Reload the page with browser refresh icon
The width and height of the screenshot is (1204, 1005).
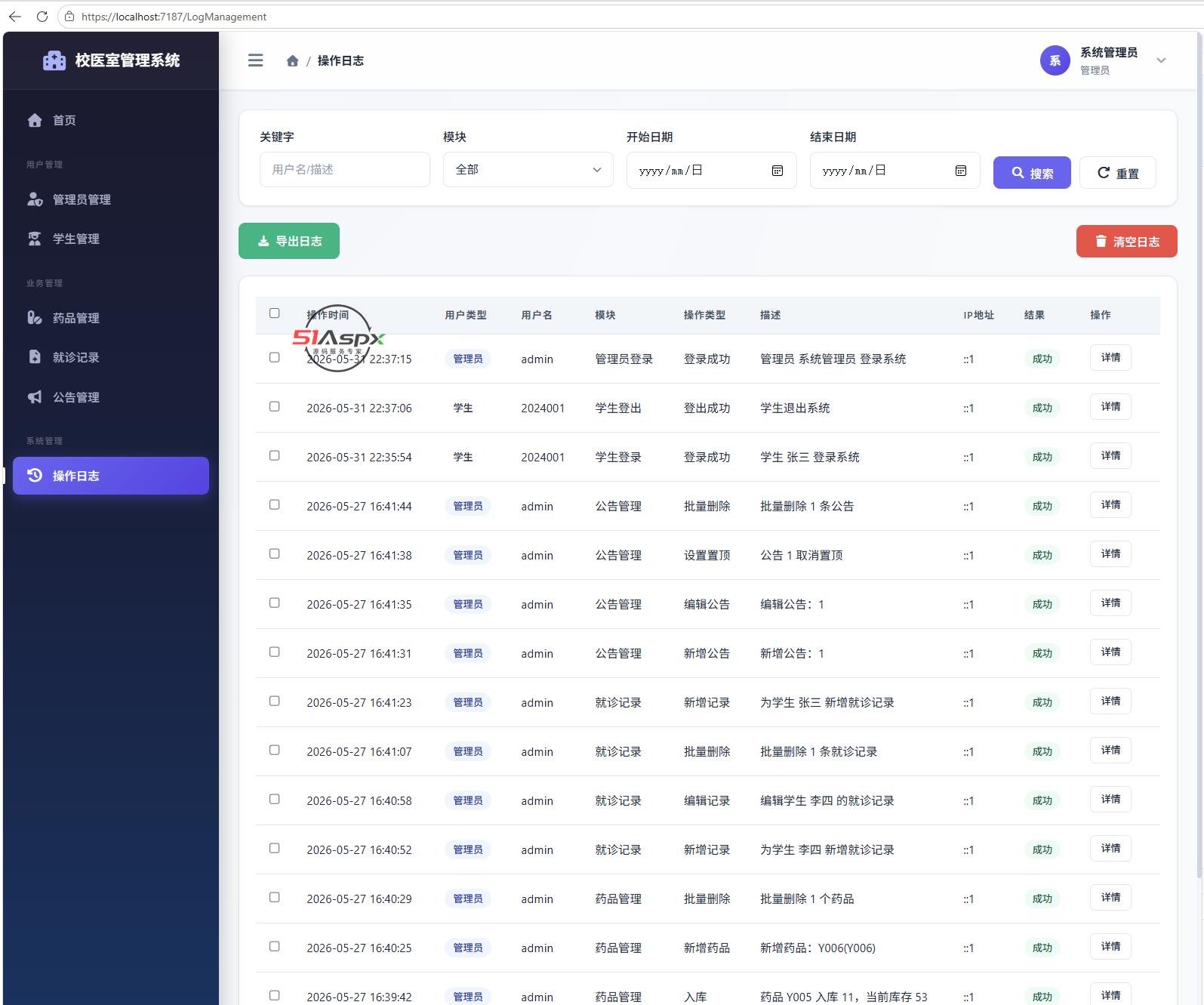(x=42, y=17)
